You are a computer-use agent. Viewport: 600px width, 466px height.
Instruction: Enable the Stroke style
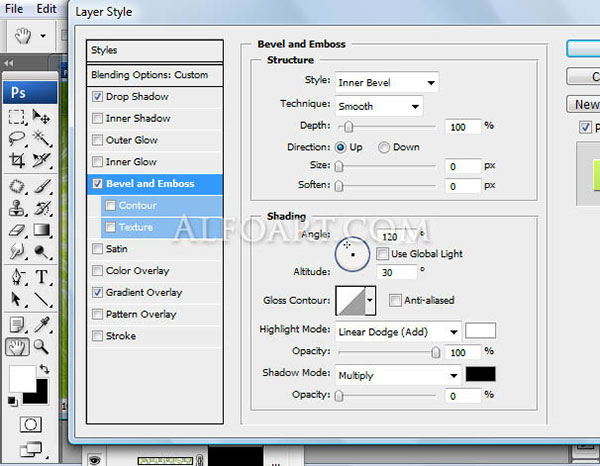98,336
